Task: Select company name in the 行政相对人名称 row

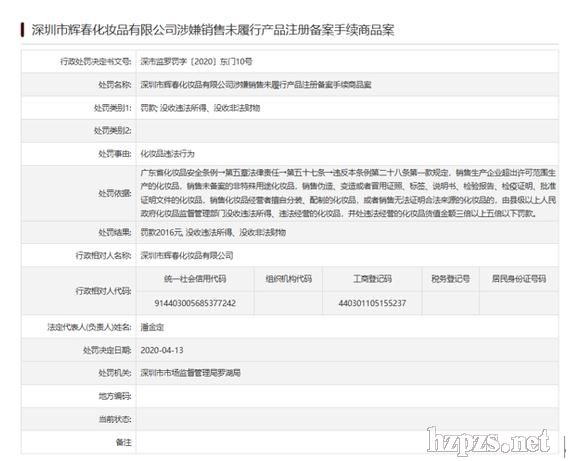Action: 187,255
